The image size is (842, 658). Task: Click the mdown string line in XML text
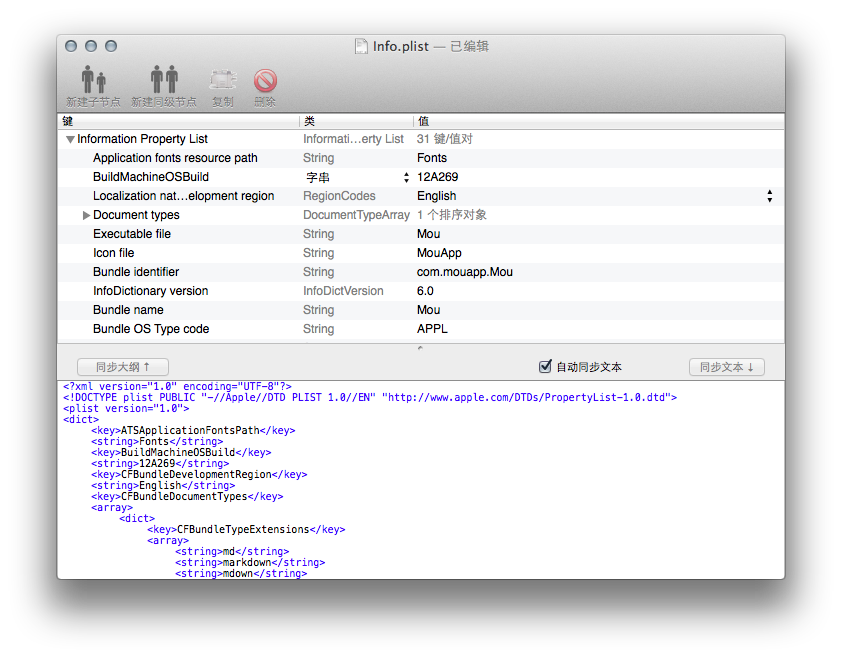click(241, 574)
